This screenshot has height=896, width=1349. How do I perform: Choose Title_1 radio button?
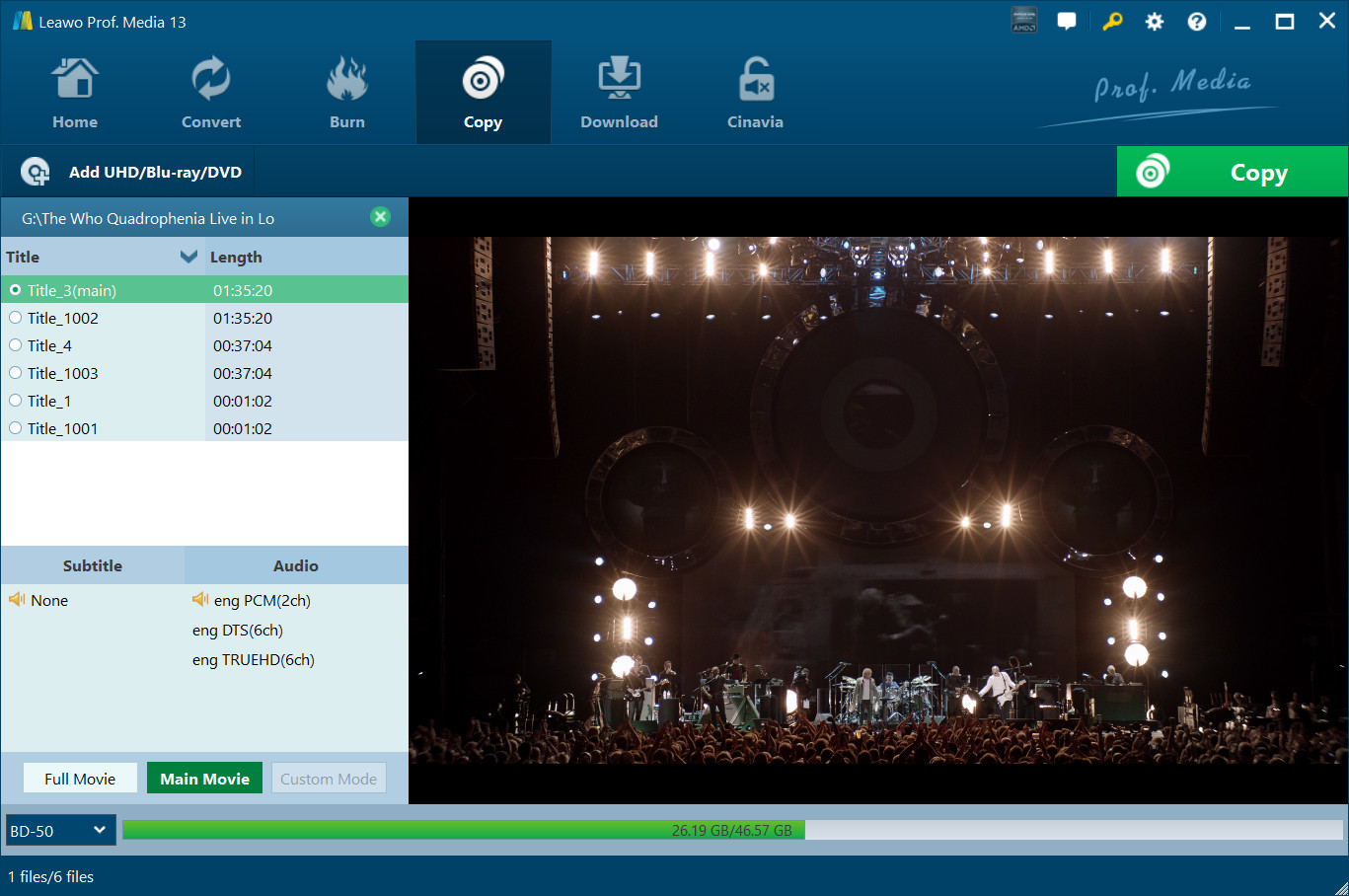16,401
